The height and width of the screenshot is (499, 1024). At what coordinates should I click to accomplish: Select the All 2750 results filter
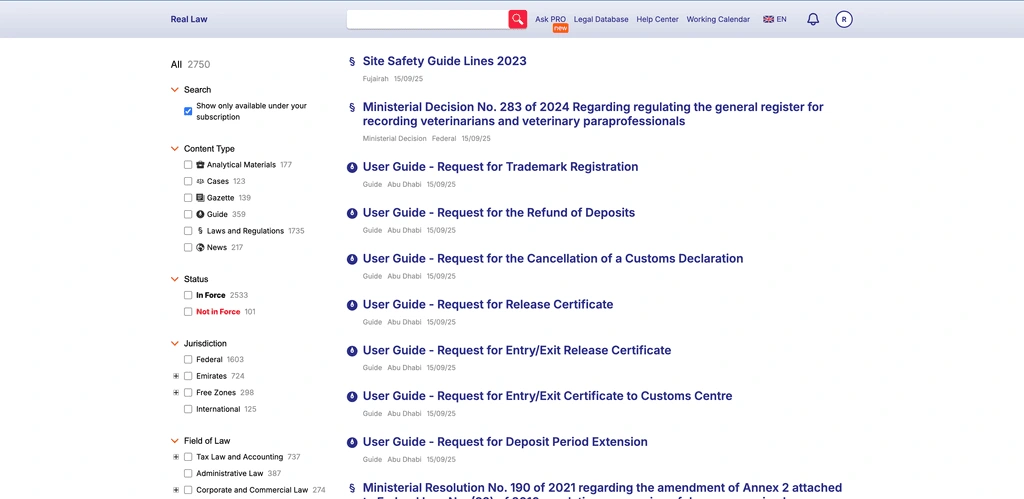190,65
